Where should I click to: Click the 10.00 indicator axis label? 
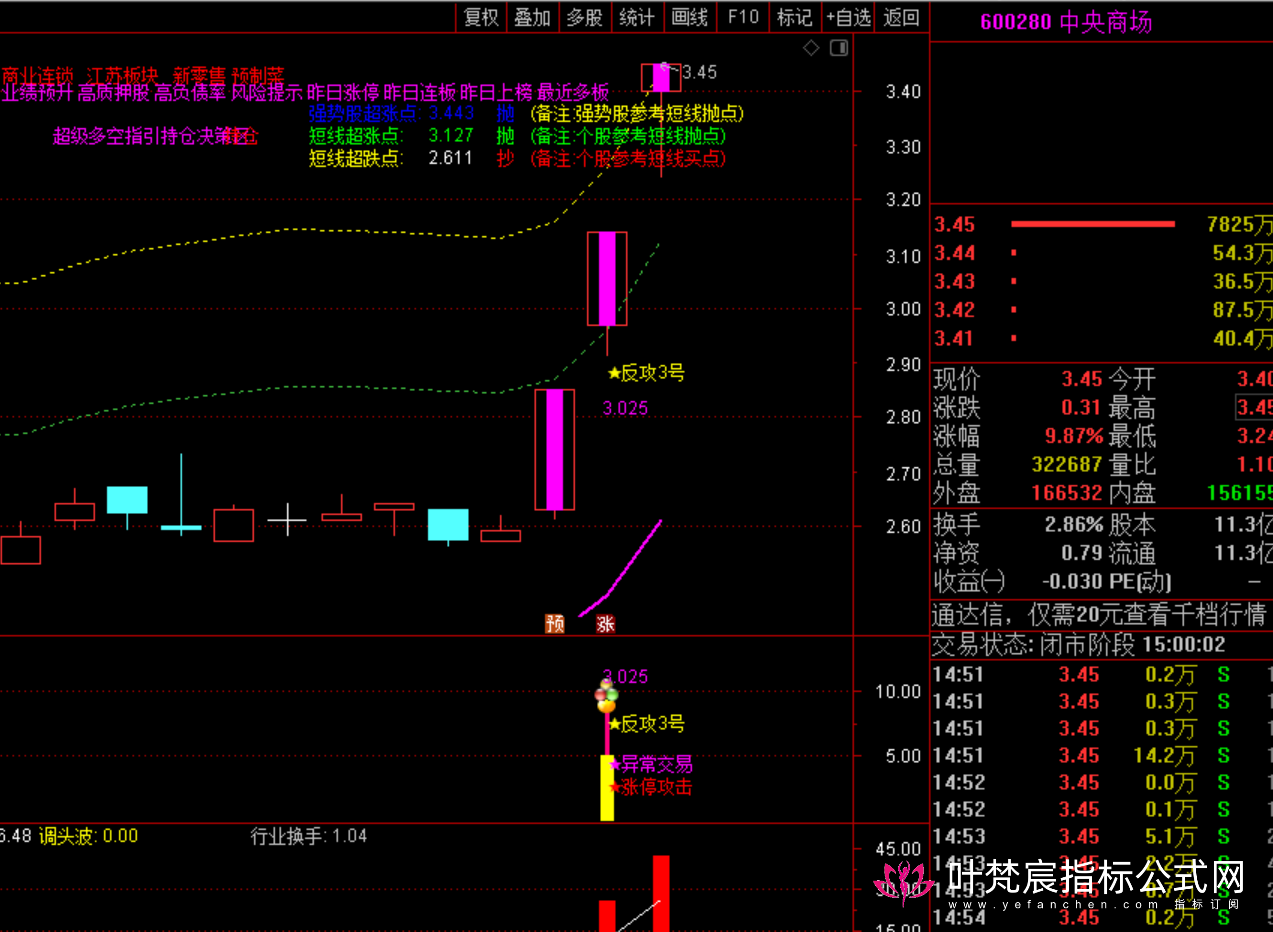click(897, 691)
